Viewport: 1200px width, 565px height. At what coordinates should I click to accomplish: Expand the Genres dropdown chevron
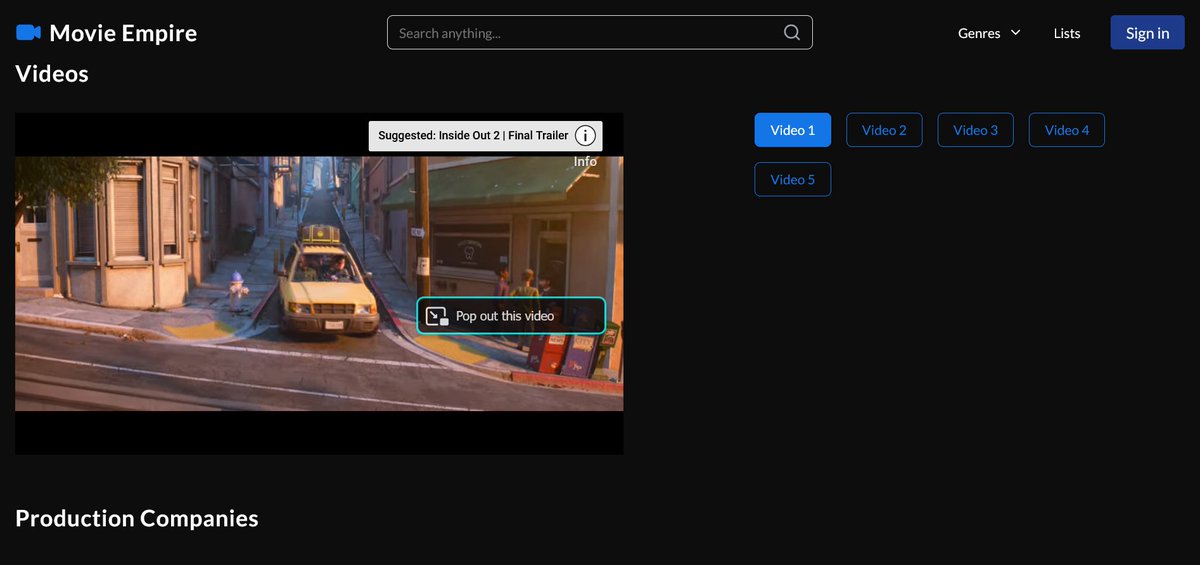coord(1016,33)
